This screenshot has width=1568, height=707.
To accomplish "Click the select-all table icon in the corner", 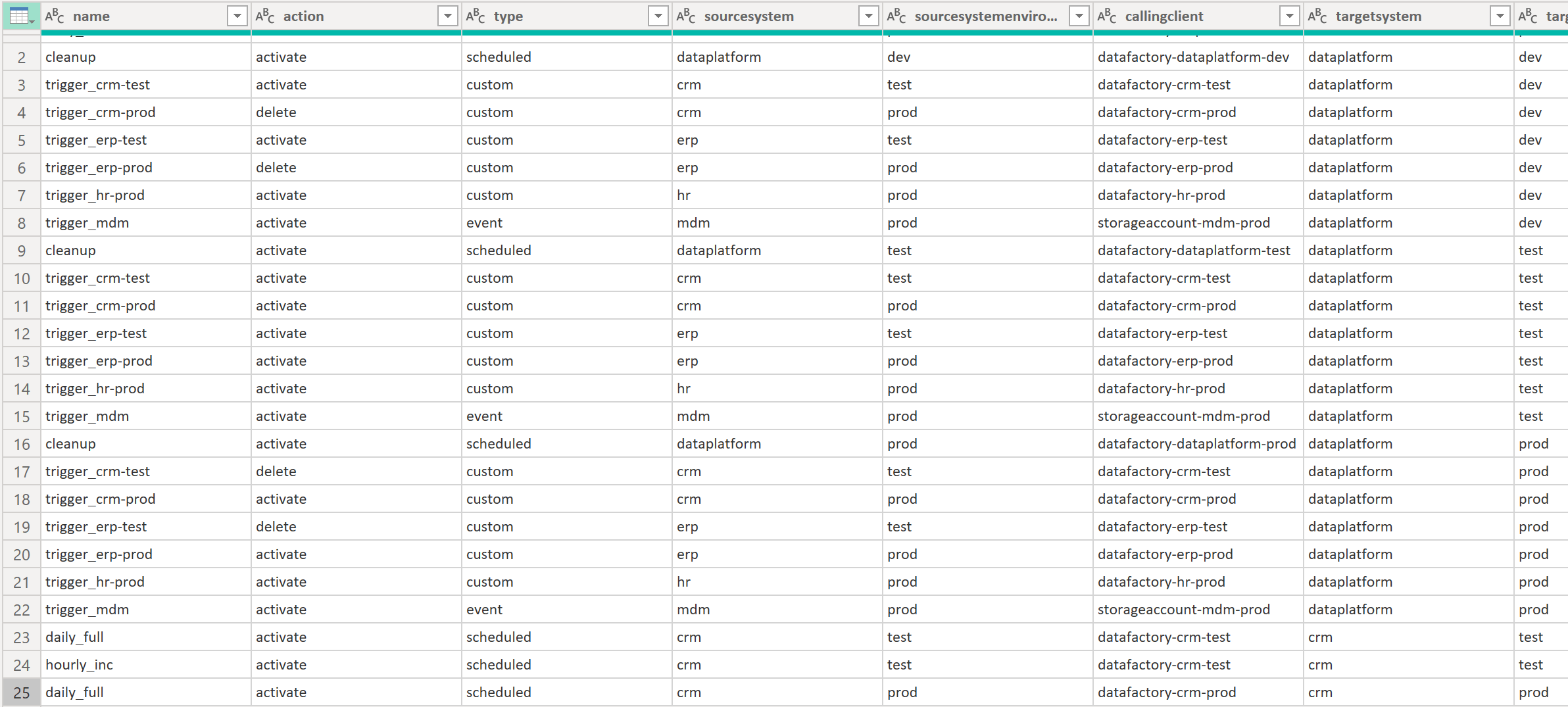I will pyautogui.click(x=20, y=14).
